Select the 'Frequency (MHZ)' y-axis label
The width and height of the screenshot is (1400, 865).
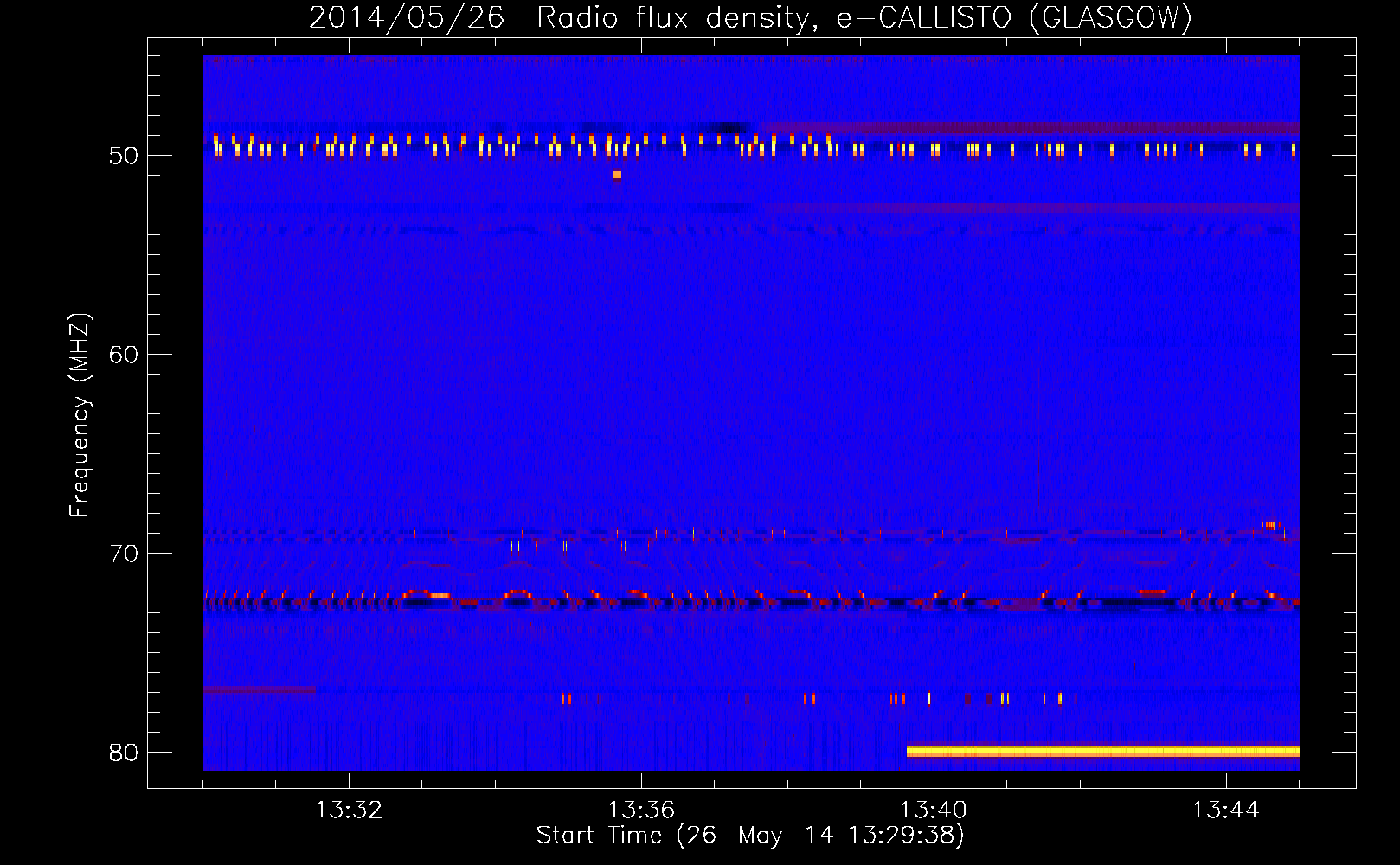(80, 415)
